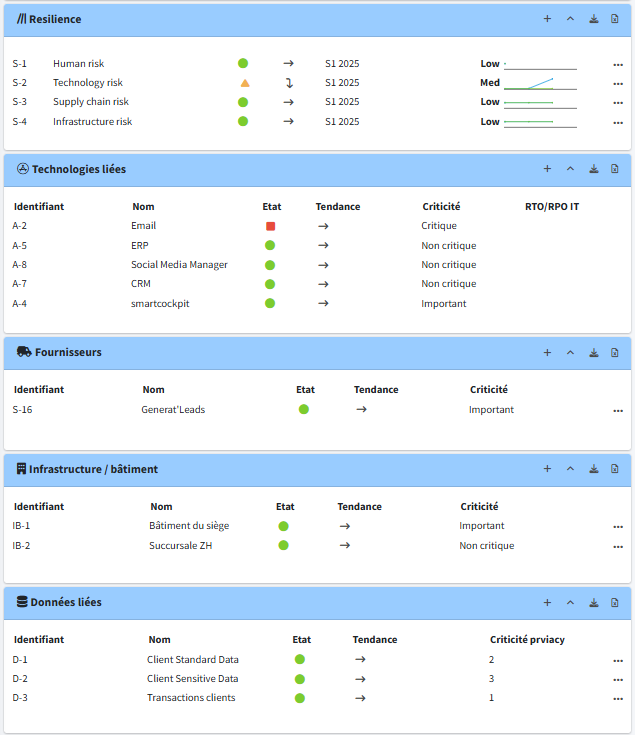Collapse the Resilience panel
Viewport: 635px width, 735px height.
[570, 19]
